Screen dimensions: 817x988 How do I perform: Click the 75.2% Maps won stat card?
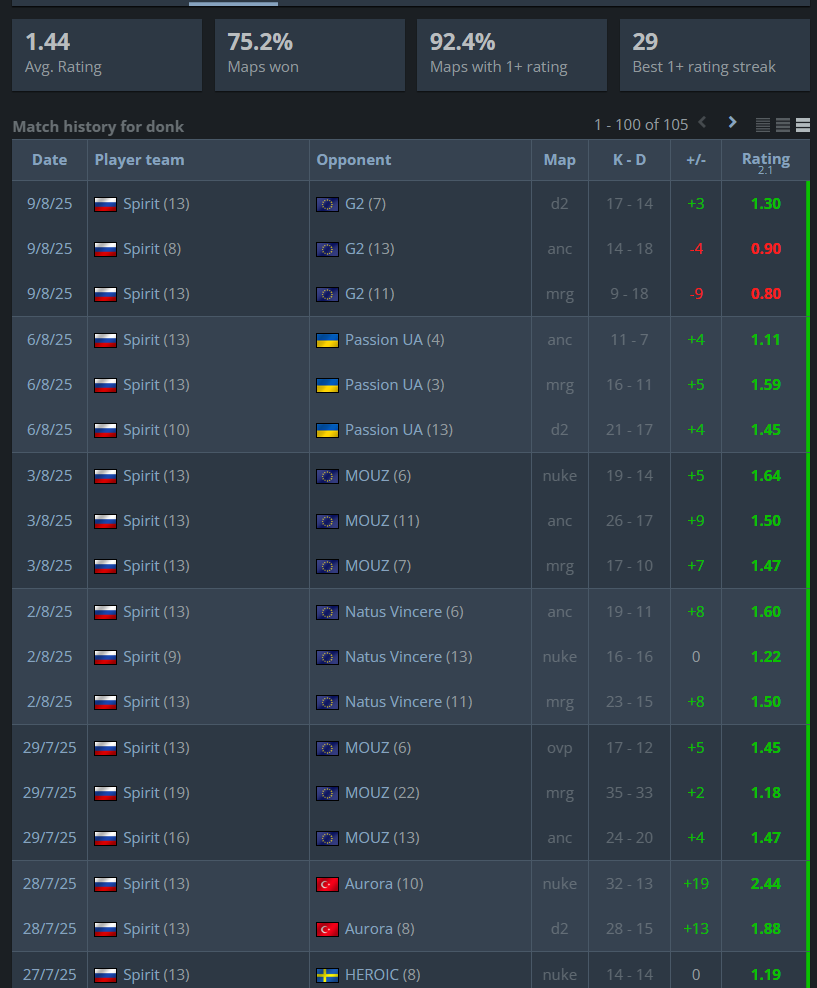point(310,55)
